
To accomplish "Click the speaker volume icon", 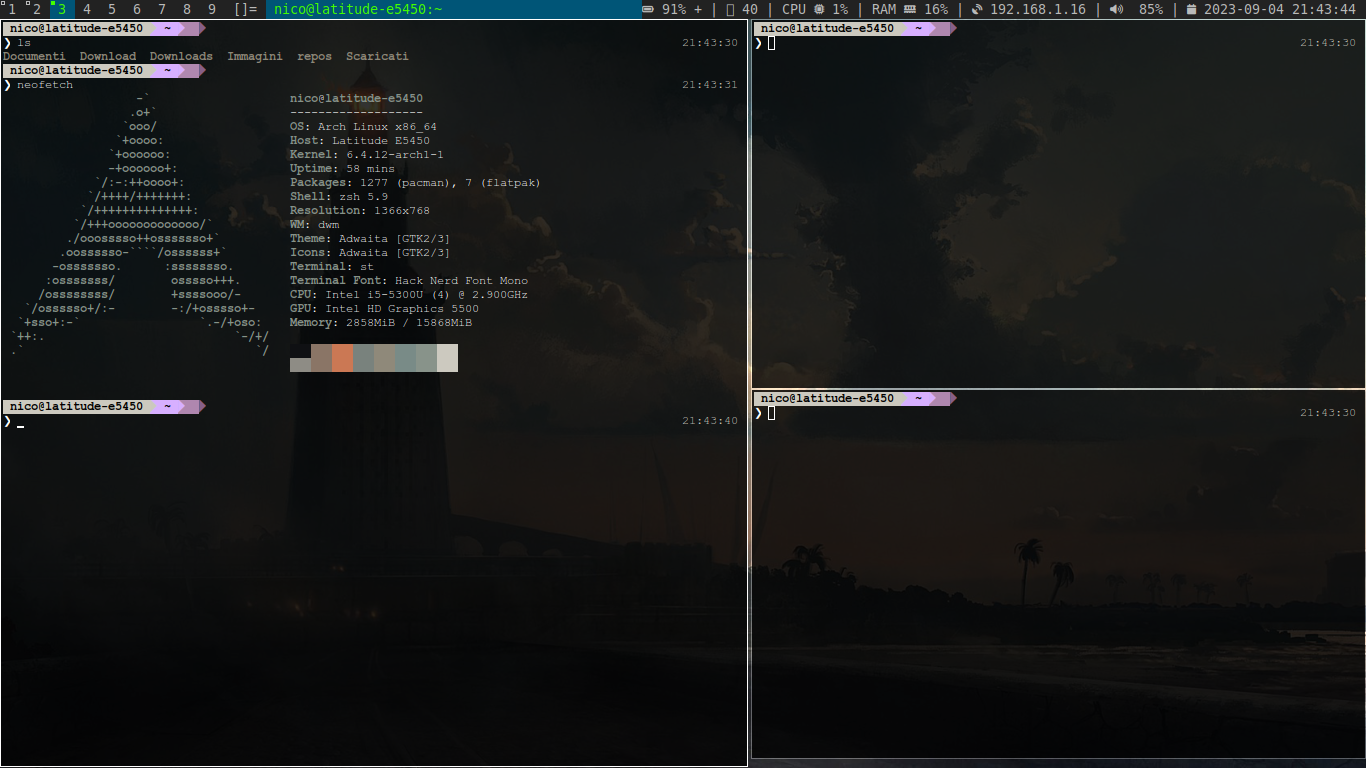I will [1116, 9].
